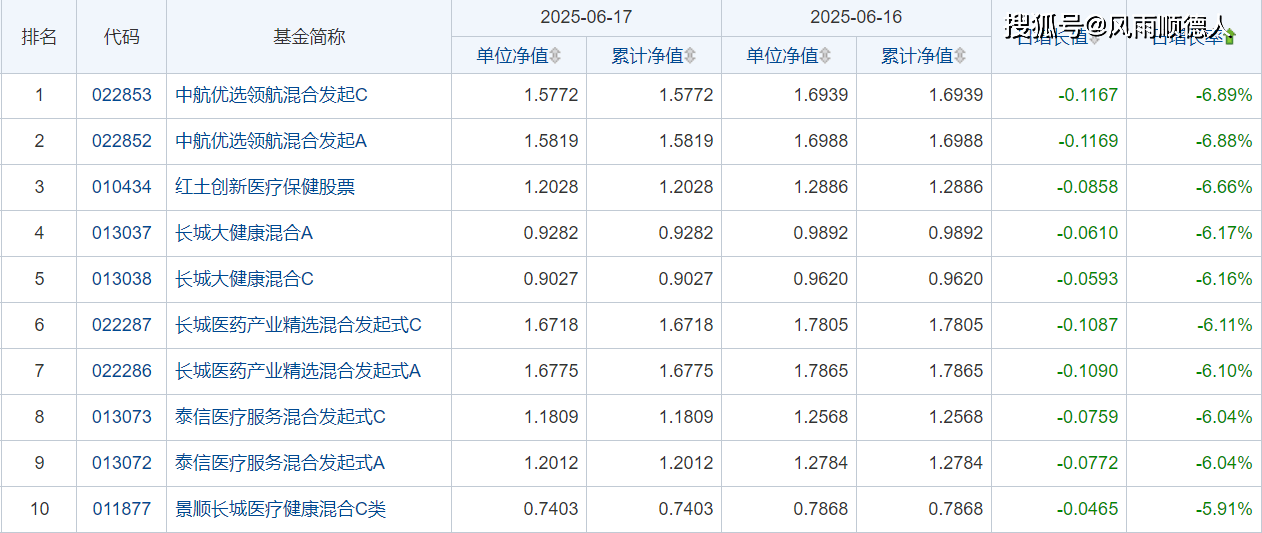Open fund code 011877
1262x533 pixels.
pyautogui.click(x=122, y=510)
